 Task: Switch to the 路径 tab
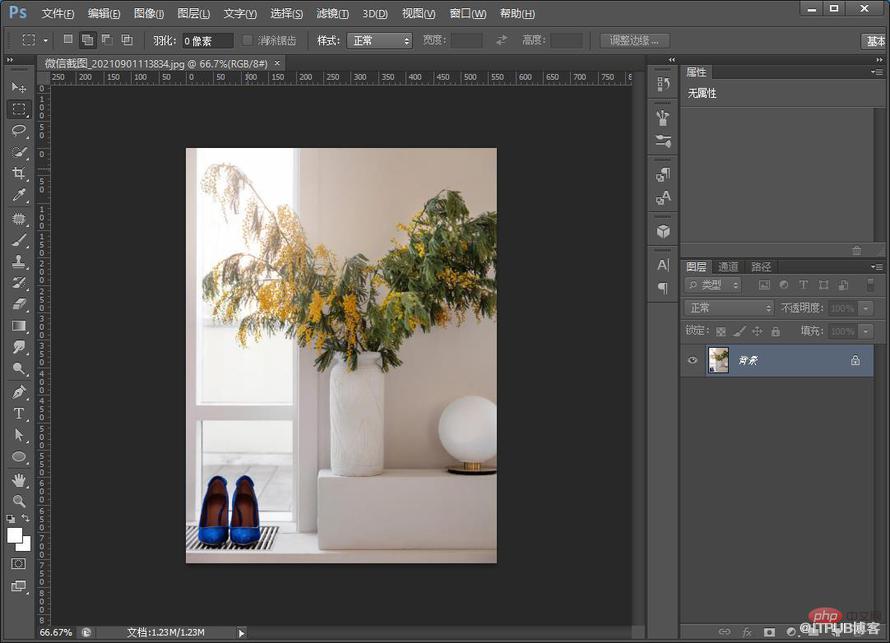coord(761,267)
